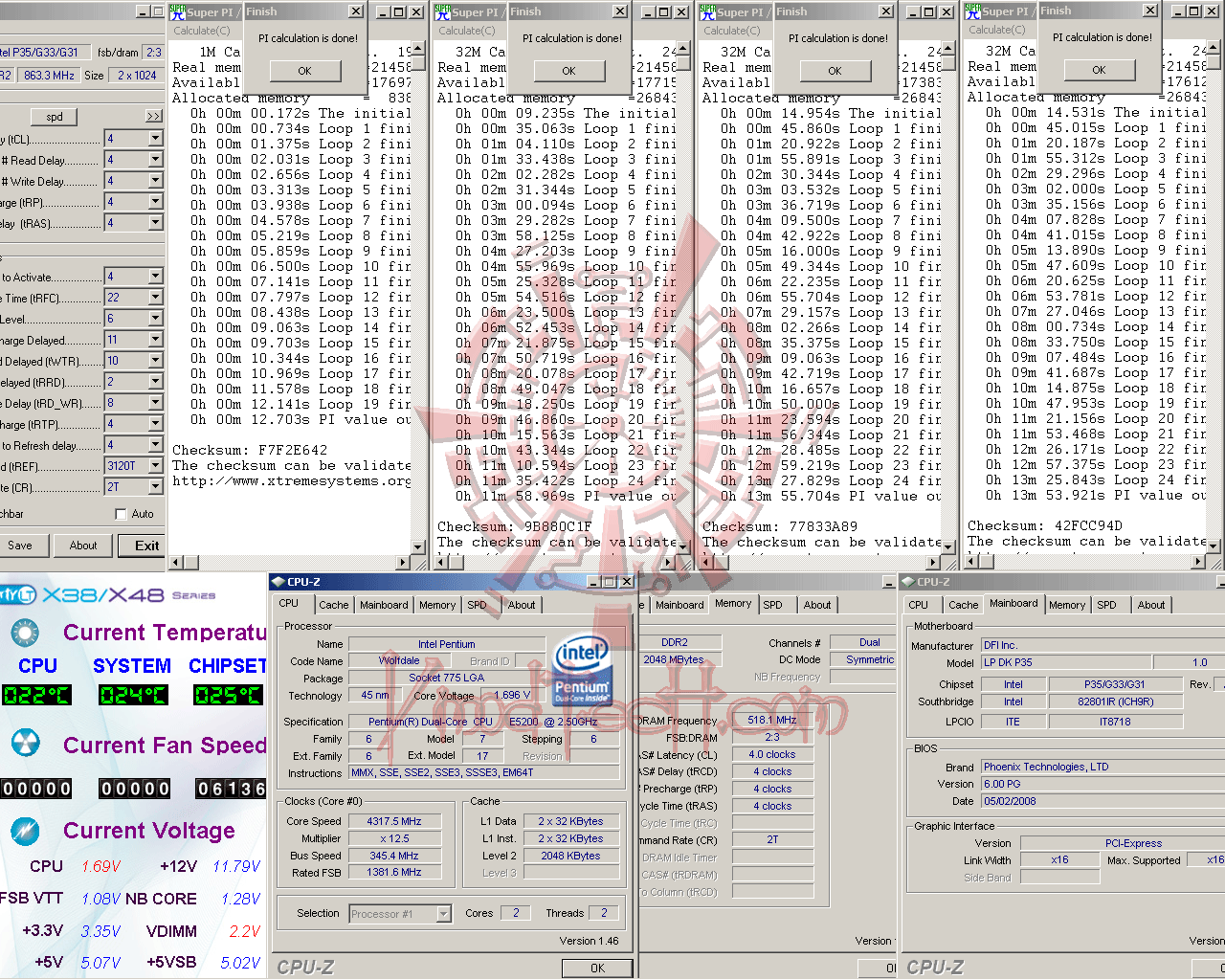Open the tRD_WR dropdown showing 8
This screenshot has height=980, width=1225.
tap(155, 403)
